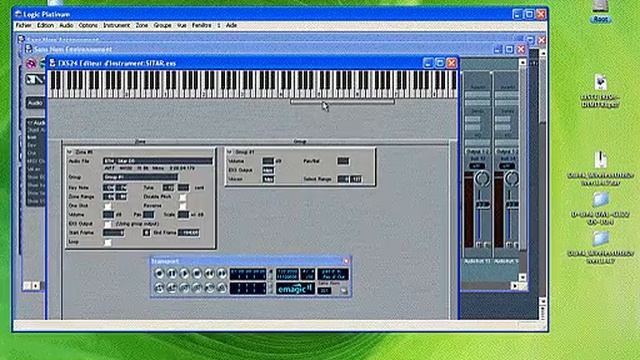Screen dimensions: 640x360
Task: Expand the Audio list header in Environnement window
Action: (x=36, y=122)
